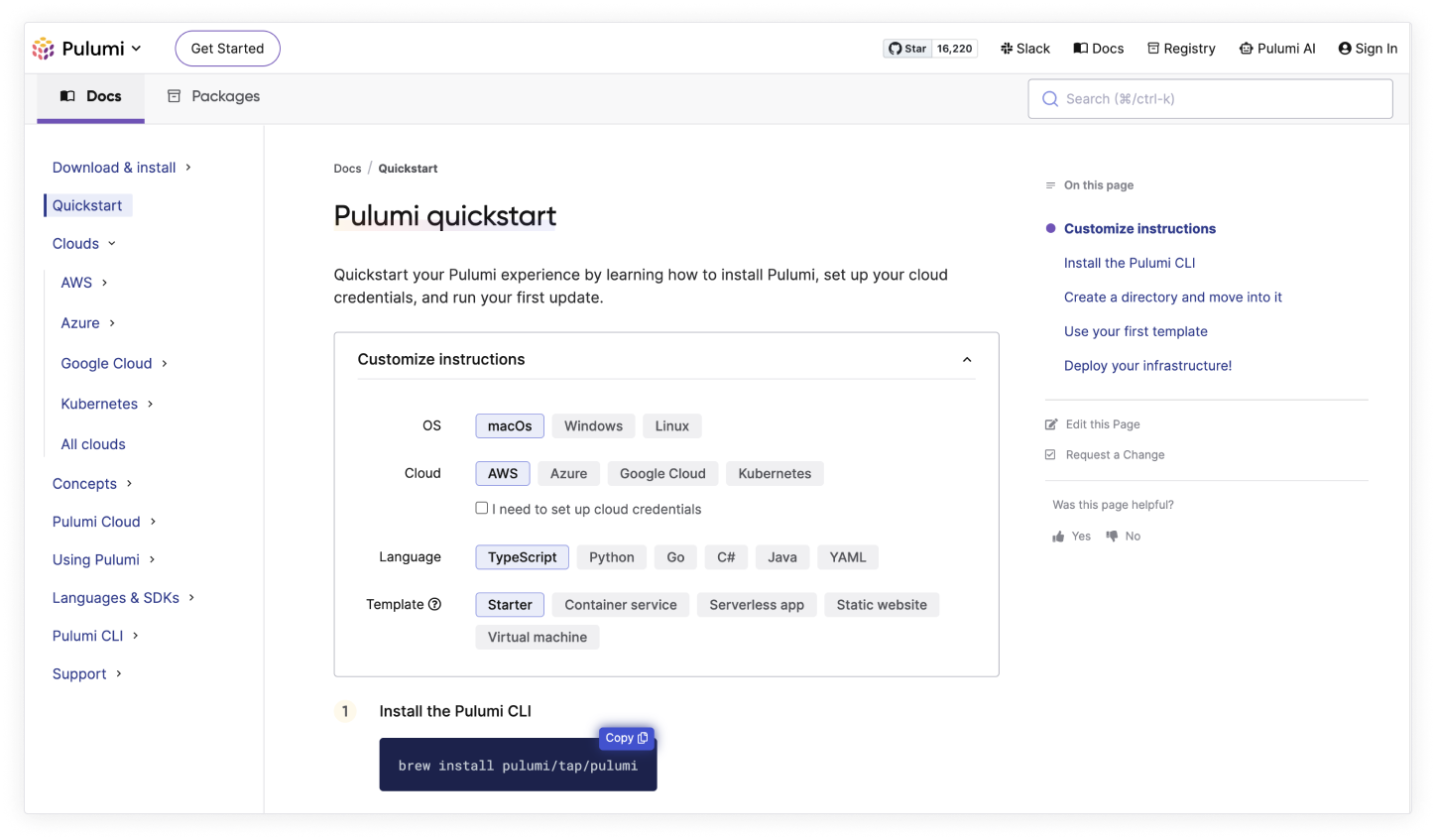Choose YAML language
This screenshot has width=1436, height=840.
point(848,557)
